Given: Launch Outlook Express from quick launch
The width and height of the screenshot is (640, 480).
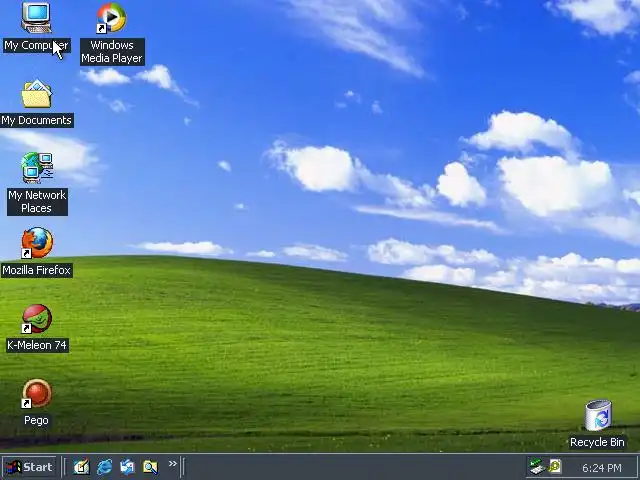Looking at the screenshot, I should click(127, 467).
